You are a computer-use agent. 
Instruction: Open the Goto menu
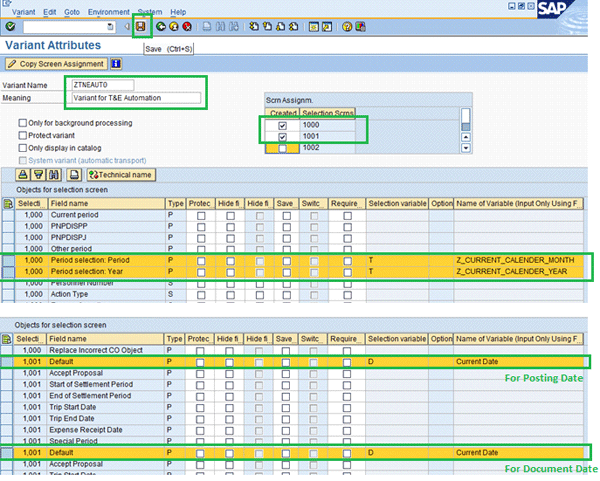tap(72, 10)
